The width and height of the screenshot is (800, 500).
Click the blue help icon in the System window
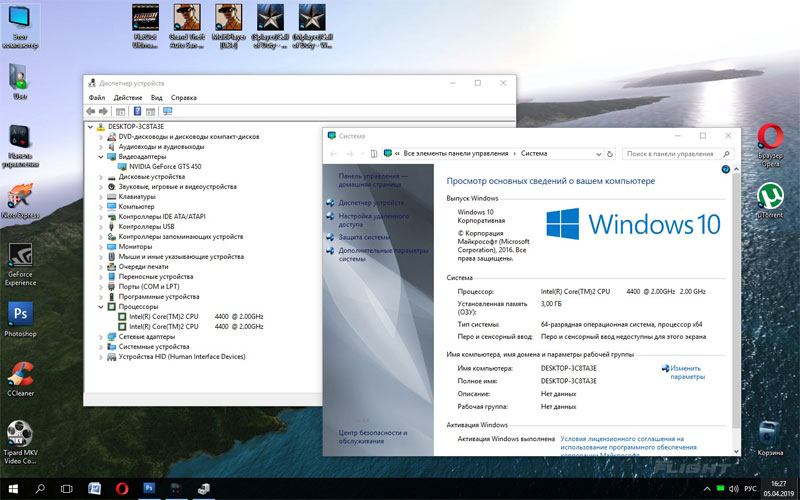(726, 169)
